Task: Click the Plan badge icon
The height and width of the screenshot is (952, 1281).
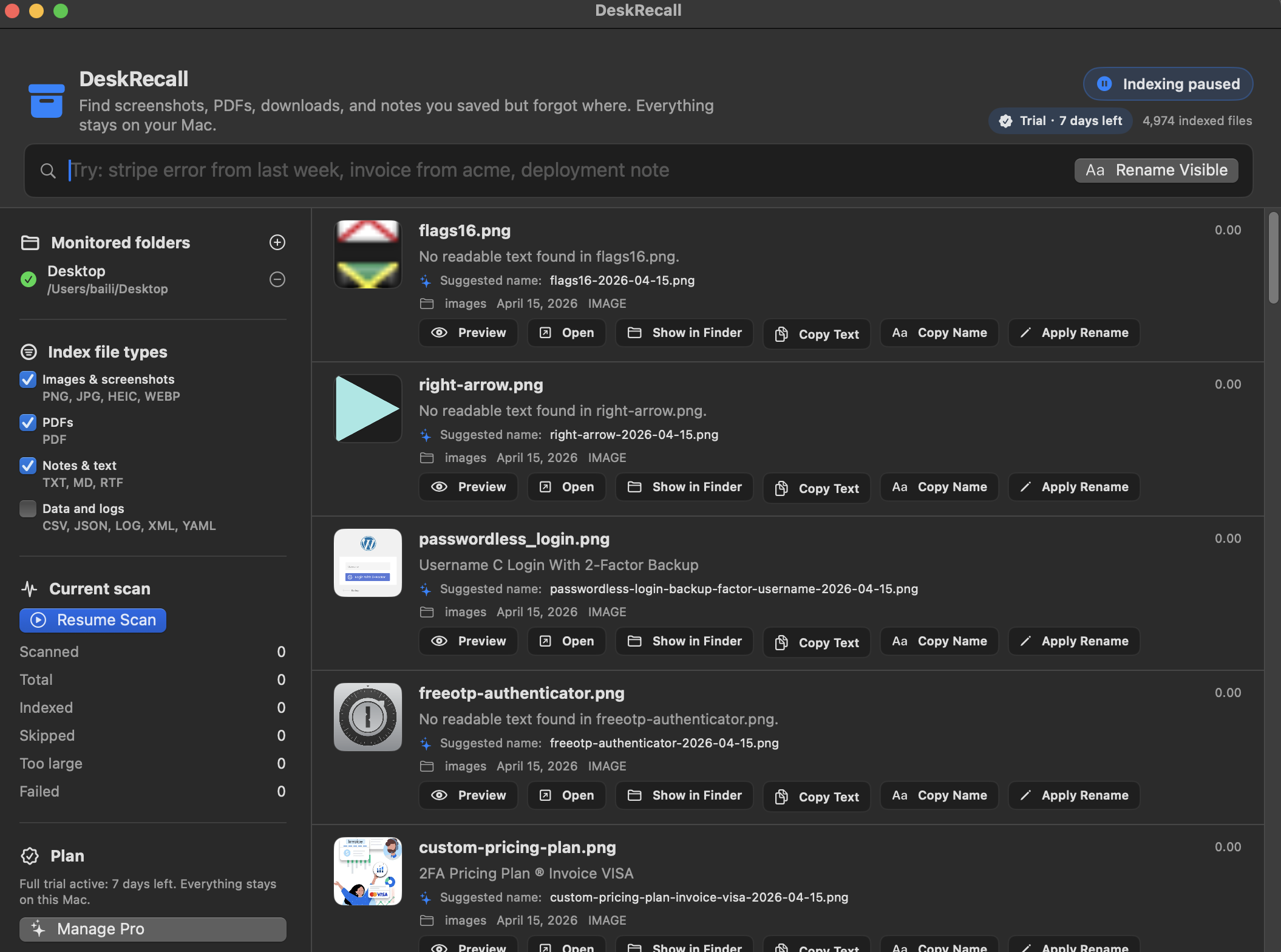Action: click(30, 856)
